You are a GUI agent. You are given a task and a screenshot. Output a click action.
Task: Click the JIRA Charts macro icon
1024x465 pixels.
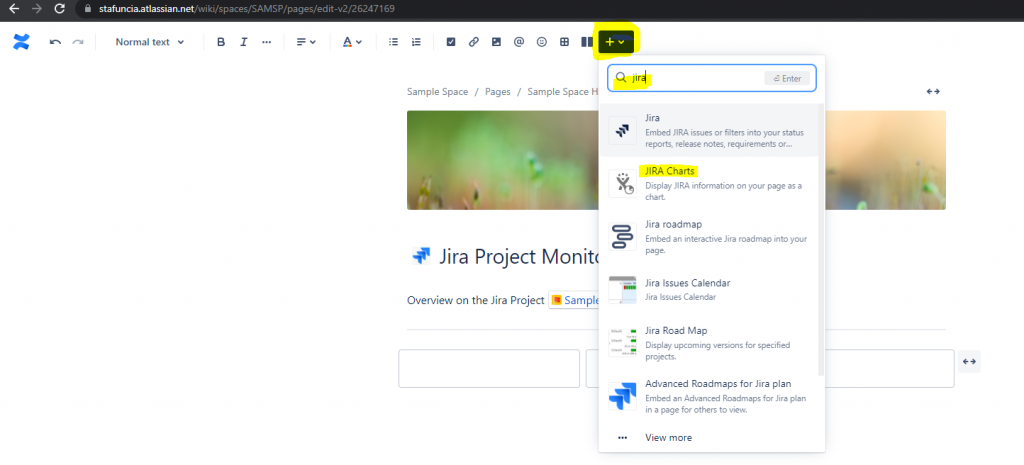622,184
